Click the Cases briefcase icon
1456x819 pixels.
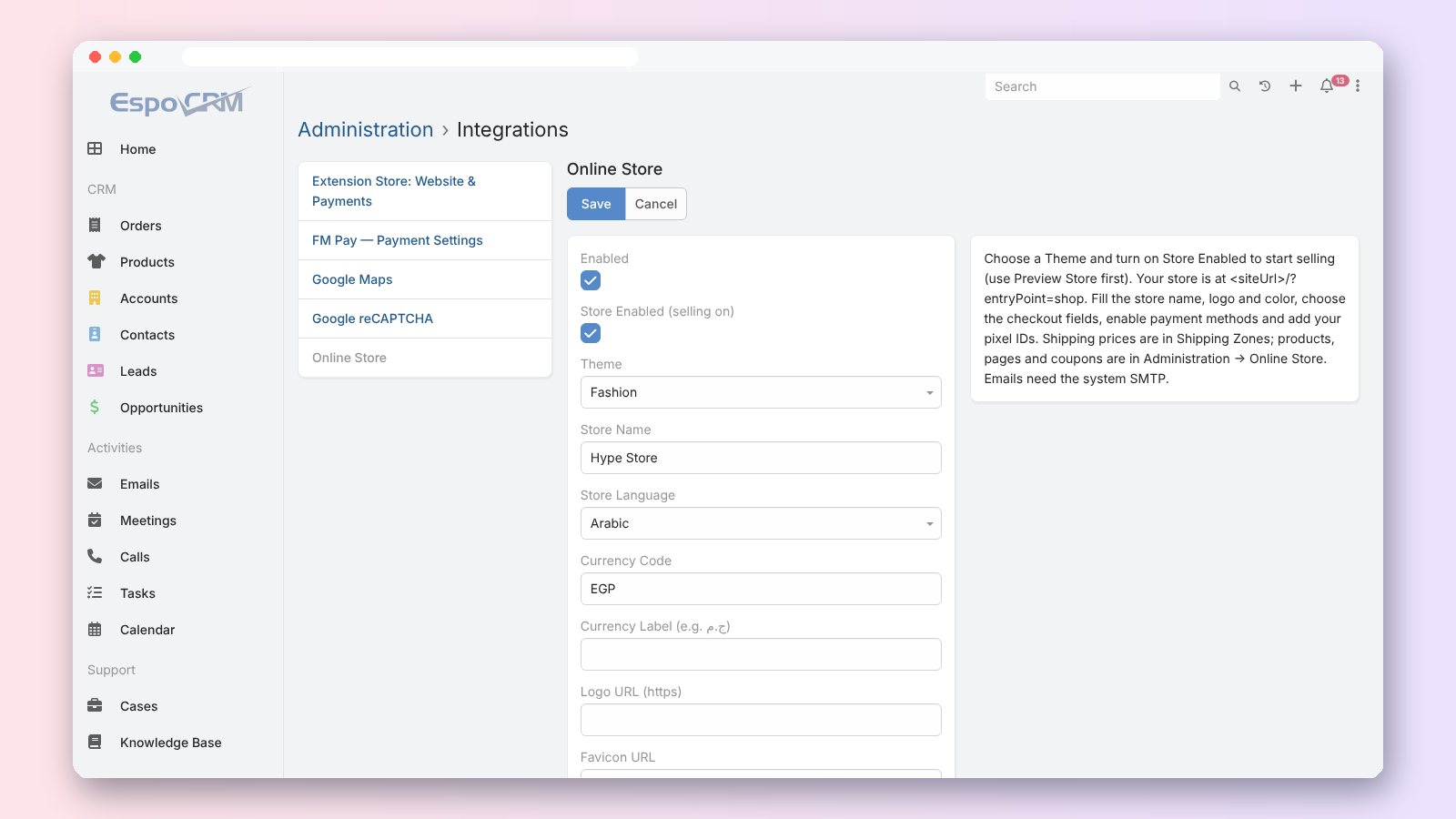[x=95, y=705]
